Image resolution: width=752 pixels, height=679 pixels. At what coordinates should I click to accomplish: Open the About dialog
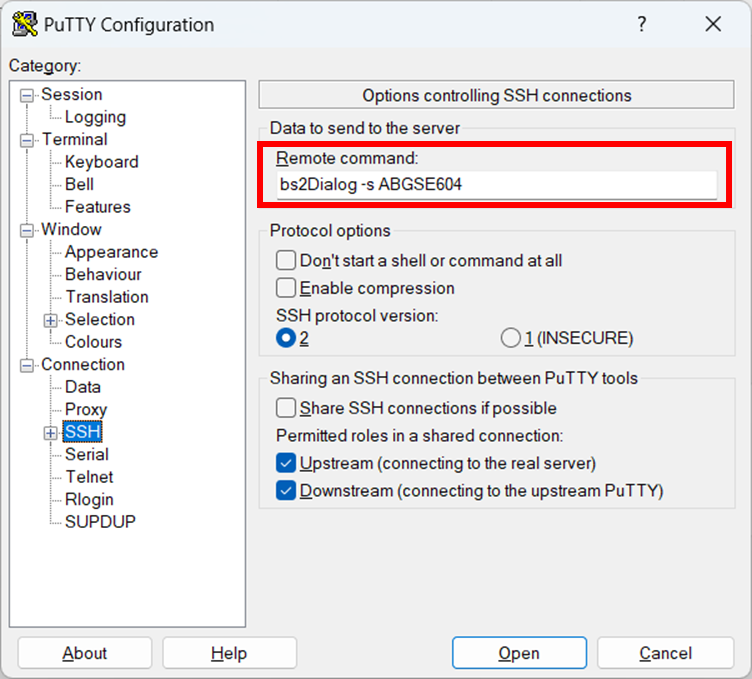tap(85, 653)
